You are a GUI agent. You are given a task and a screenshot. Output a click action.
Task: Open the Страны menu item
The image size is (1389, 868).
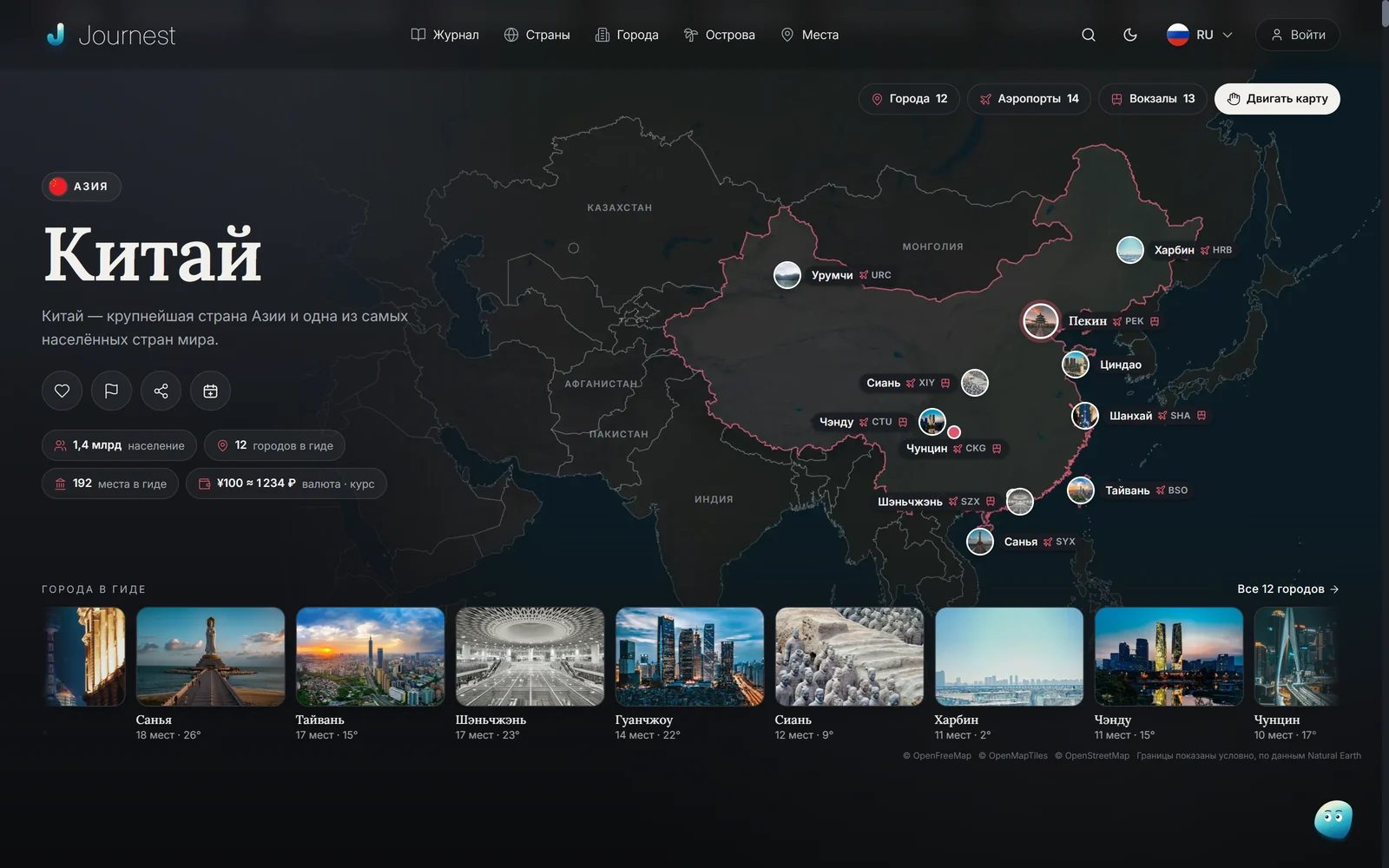coord(537,35)
